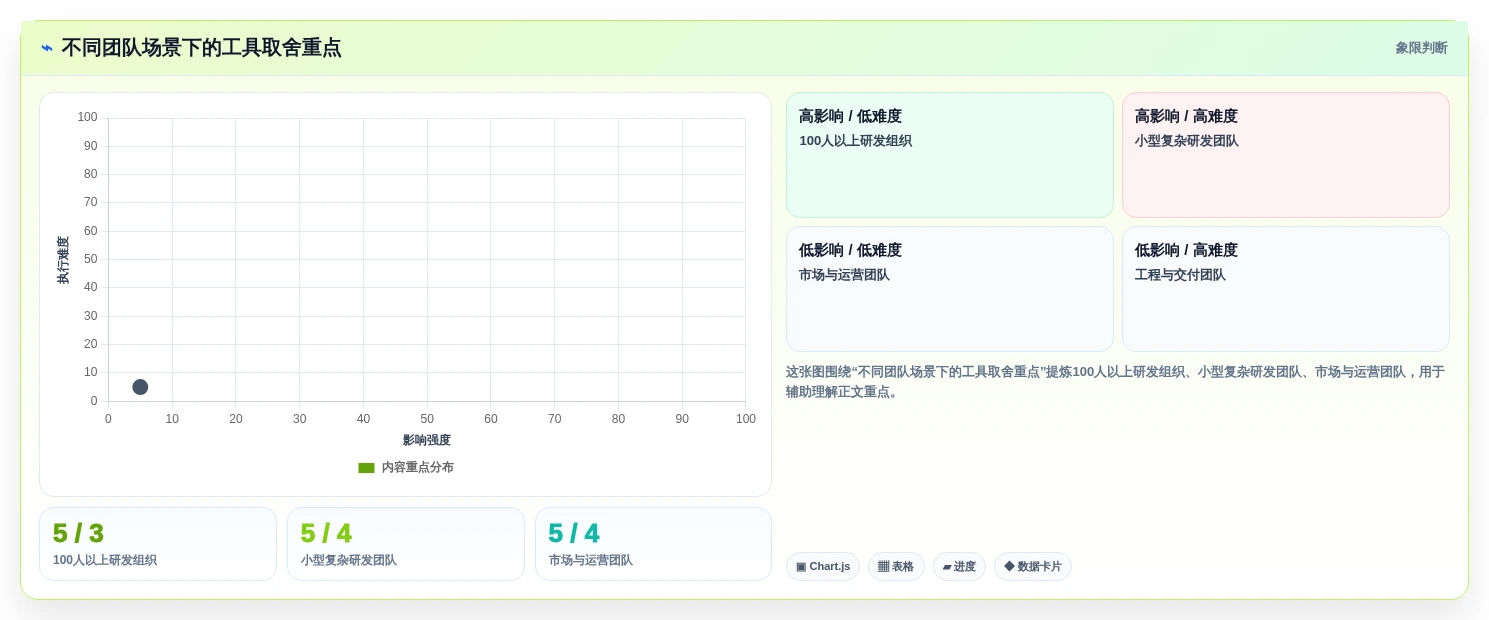Click the y-axis tick label 100
Screen dimensions: 1489x620
point(88,117)
